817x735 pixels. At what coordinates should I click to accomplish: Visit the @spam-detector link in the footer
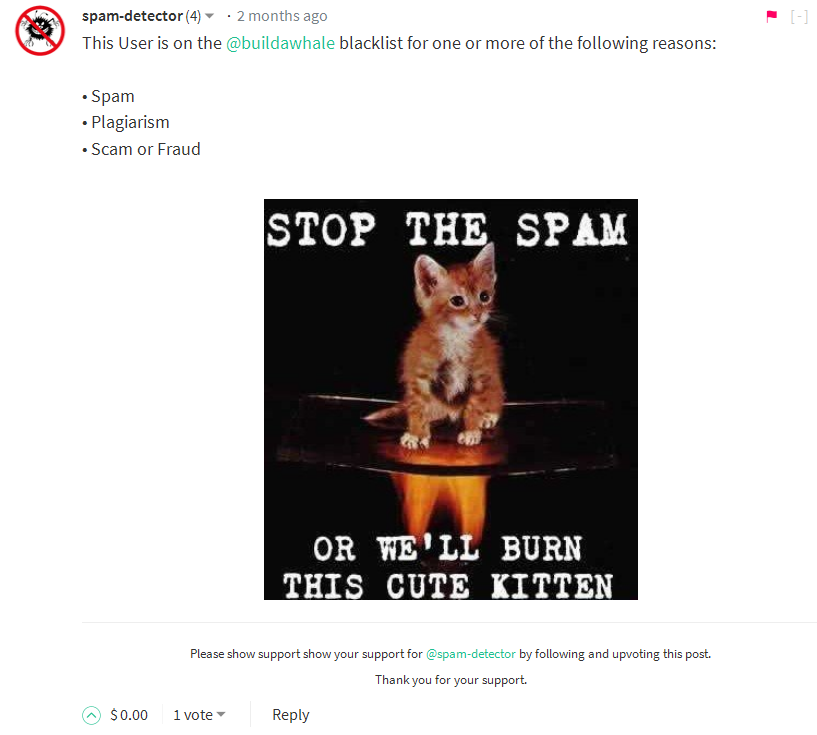click(471, 654)
